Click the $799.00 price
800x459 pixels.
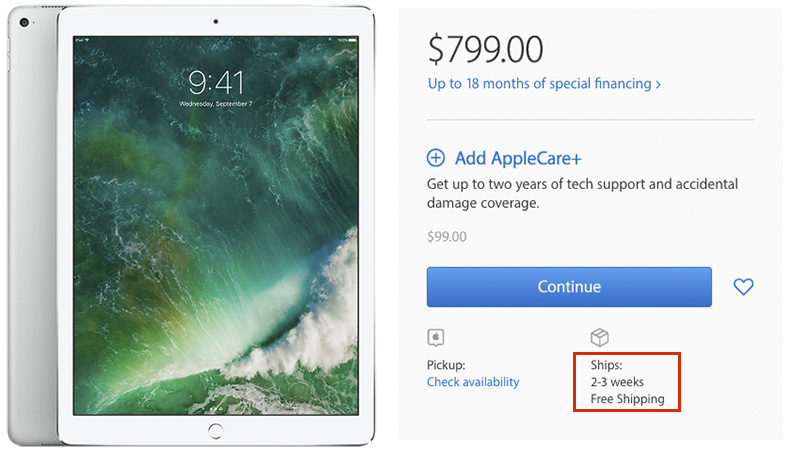pos(485,49)
